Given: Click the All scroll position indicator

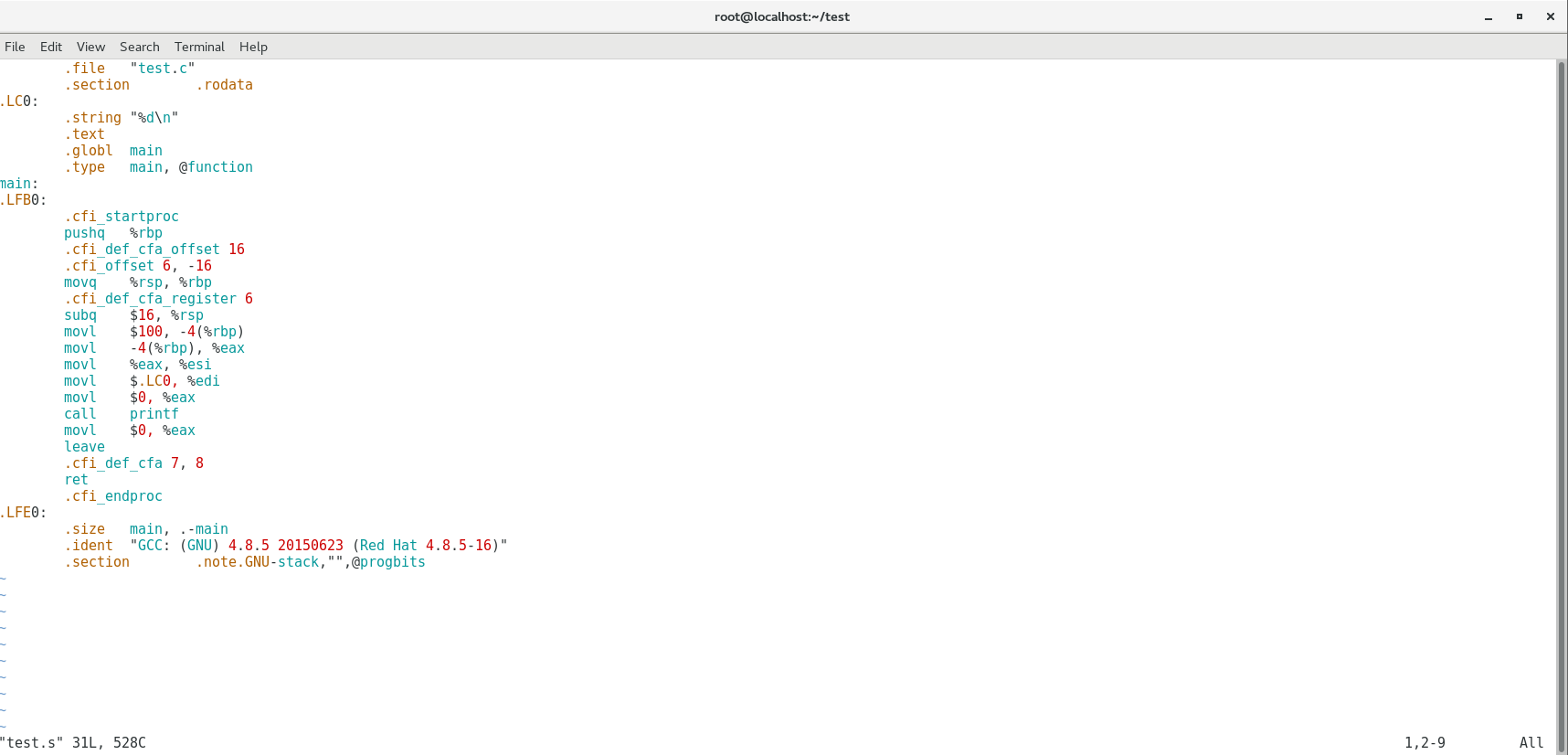Looking at the screenshot, I should (1531, 743).
